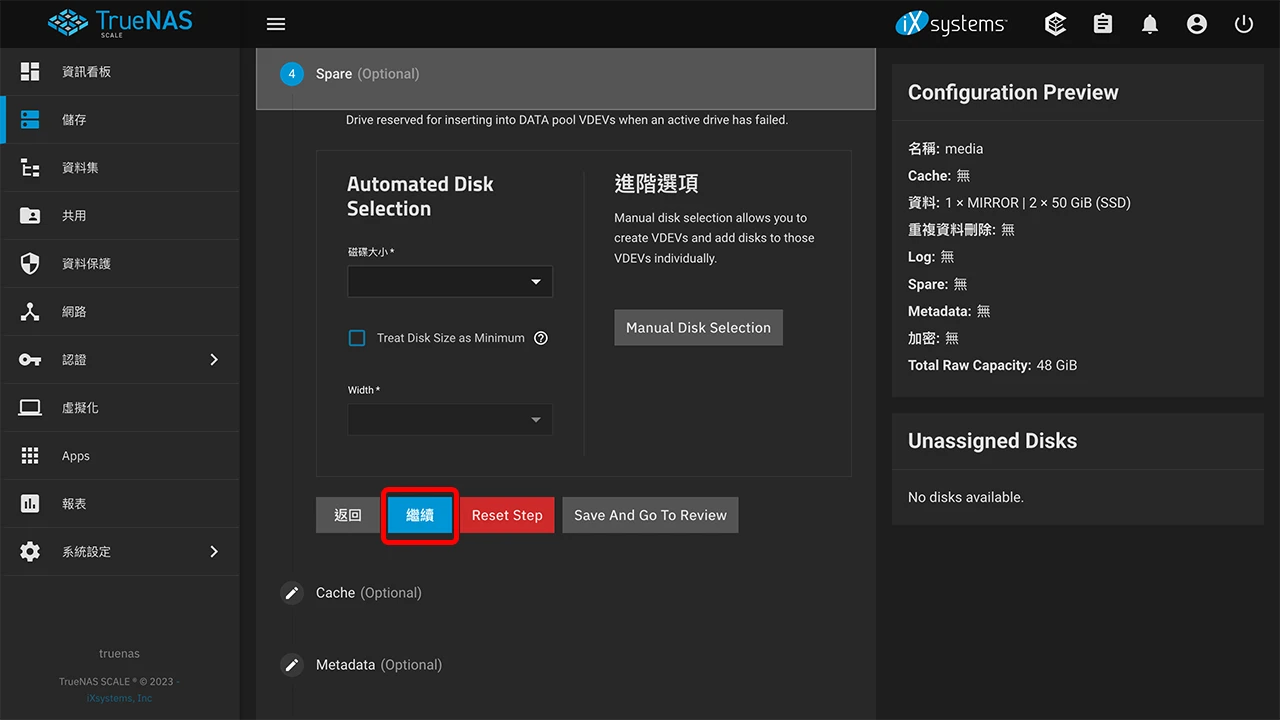Image resolution: width=1280 pixels, height=720 pixels.
Task: Click the help icon beside the checkbox
Action: point(541,338)
